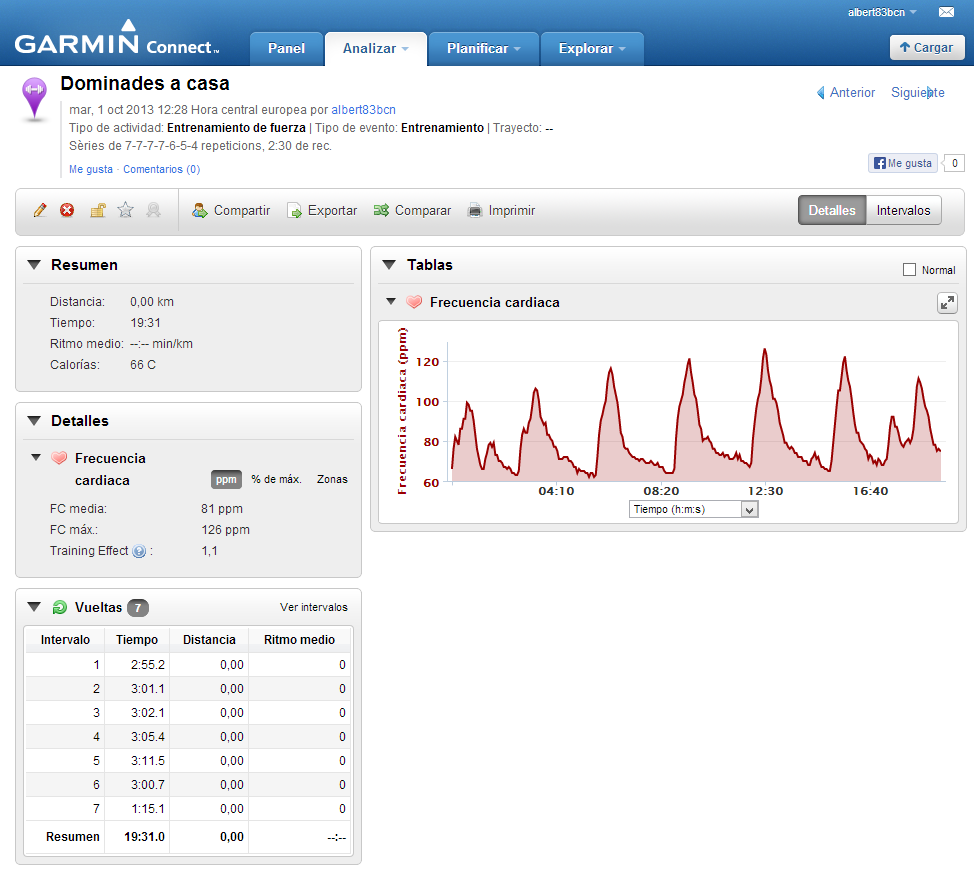Viewport: 974px width, 872px height.
Task: Mark activity as favorite with star icon
Action: [125, 210]
